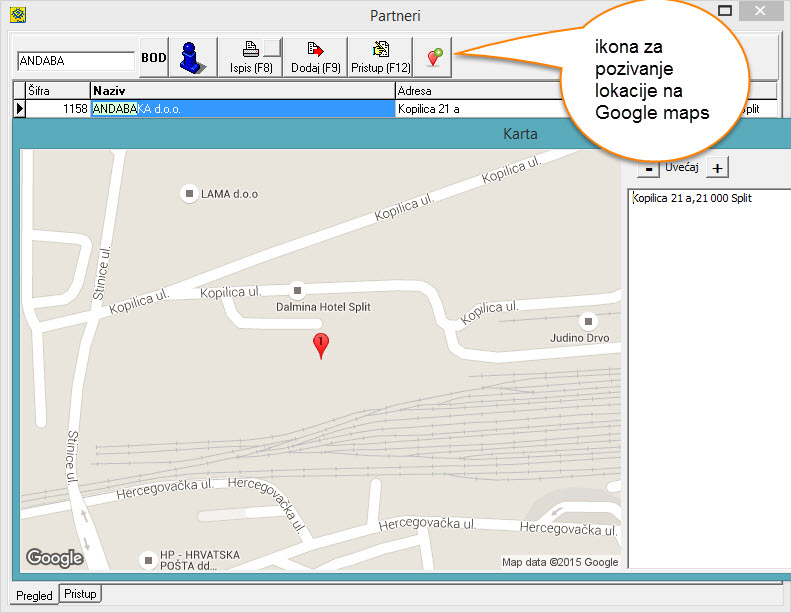
Task: Zoom out the map with minus button
Action: click(x=649, y=169)
